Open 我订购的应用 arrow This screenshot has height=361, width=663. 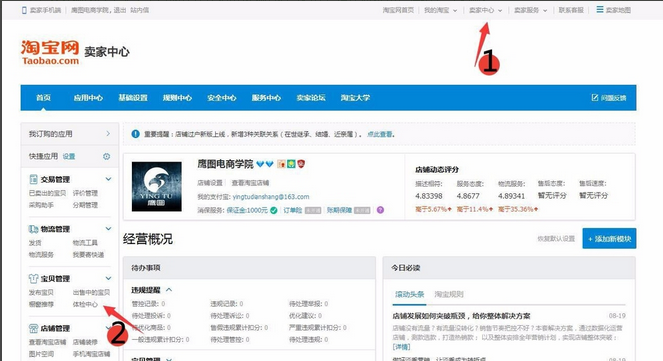pyautogui.click(x=108, y=134)
